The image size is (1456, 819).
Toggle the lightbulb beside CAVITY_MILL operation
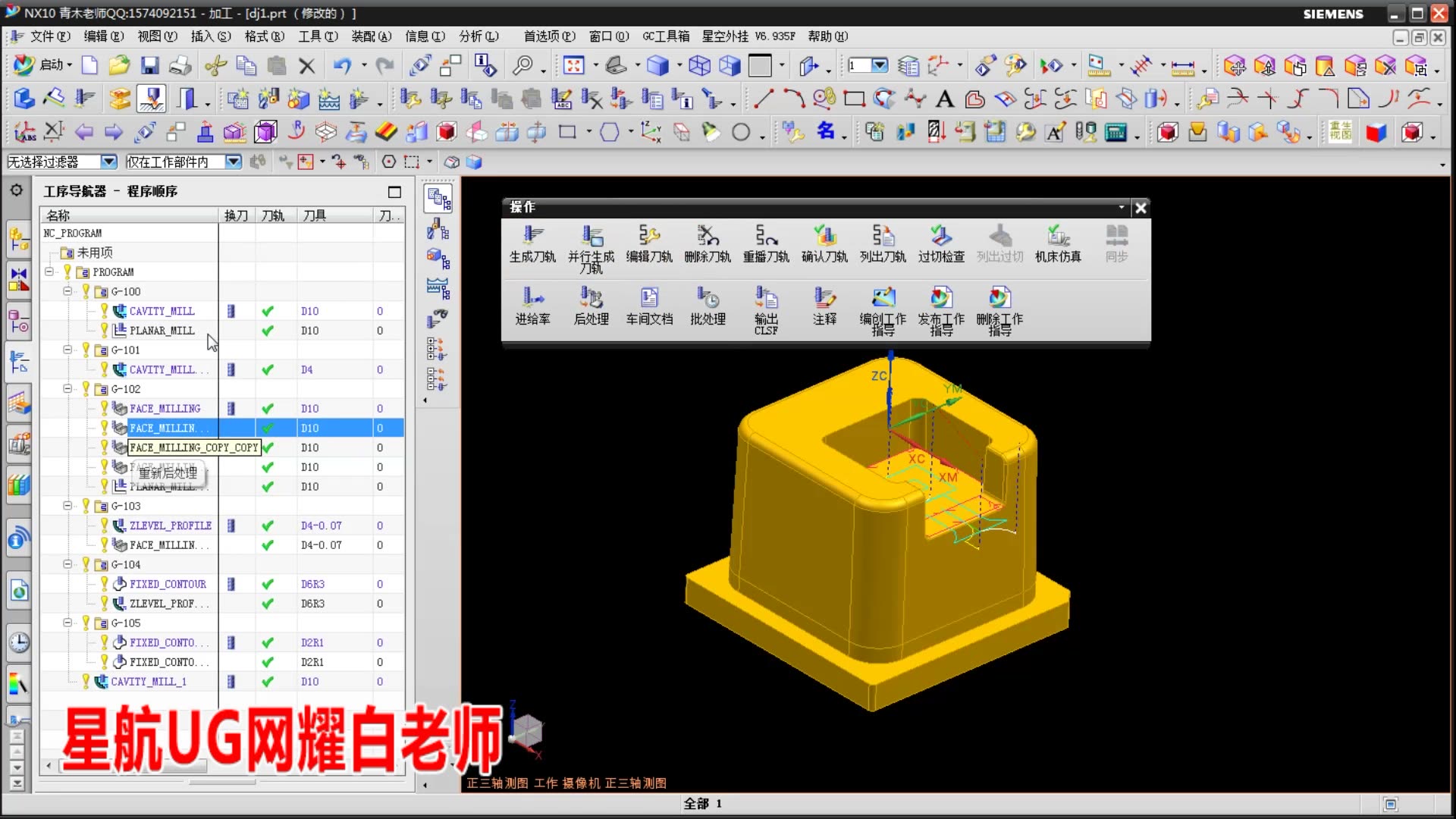click(105, 310)
